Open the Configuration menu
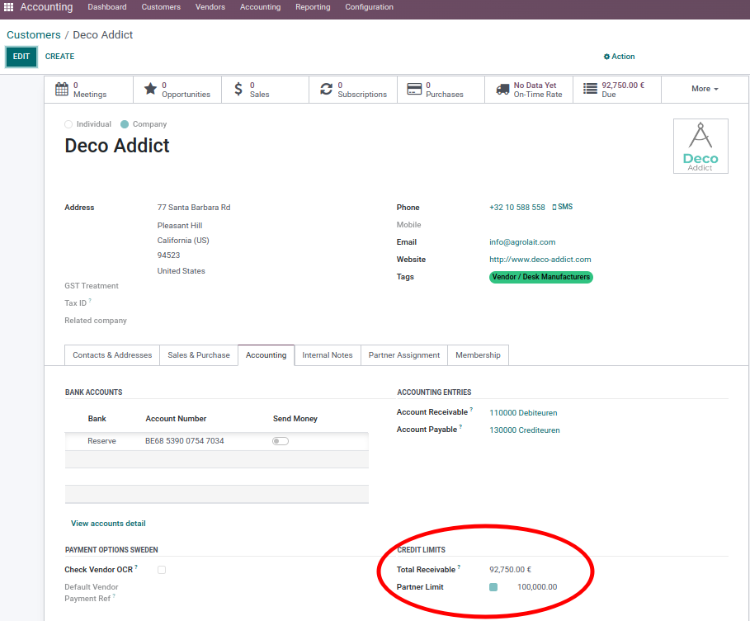This screenshot has height=621, width=750. (369, 7)
